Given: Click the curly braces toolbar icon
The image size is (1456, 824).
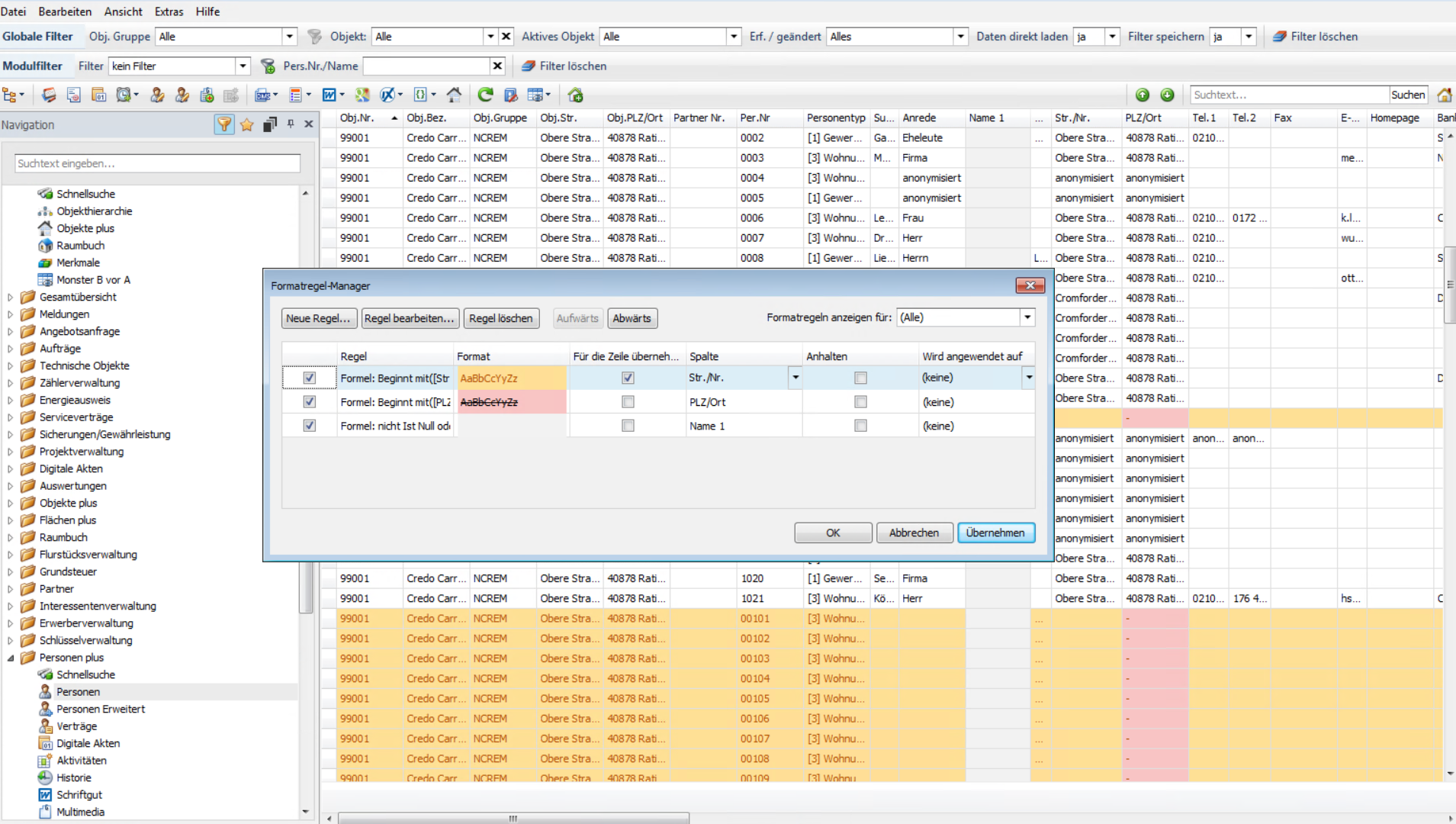Looking at the screenshot, I should click(x=420, y=95).
